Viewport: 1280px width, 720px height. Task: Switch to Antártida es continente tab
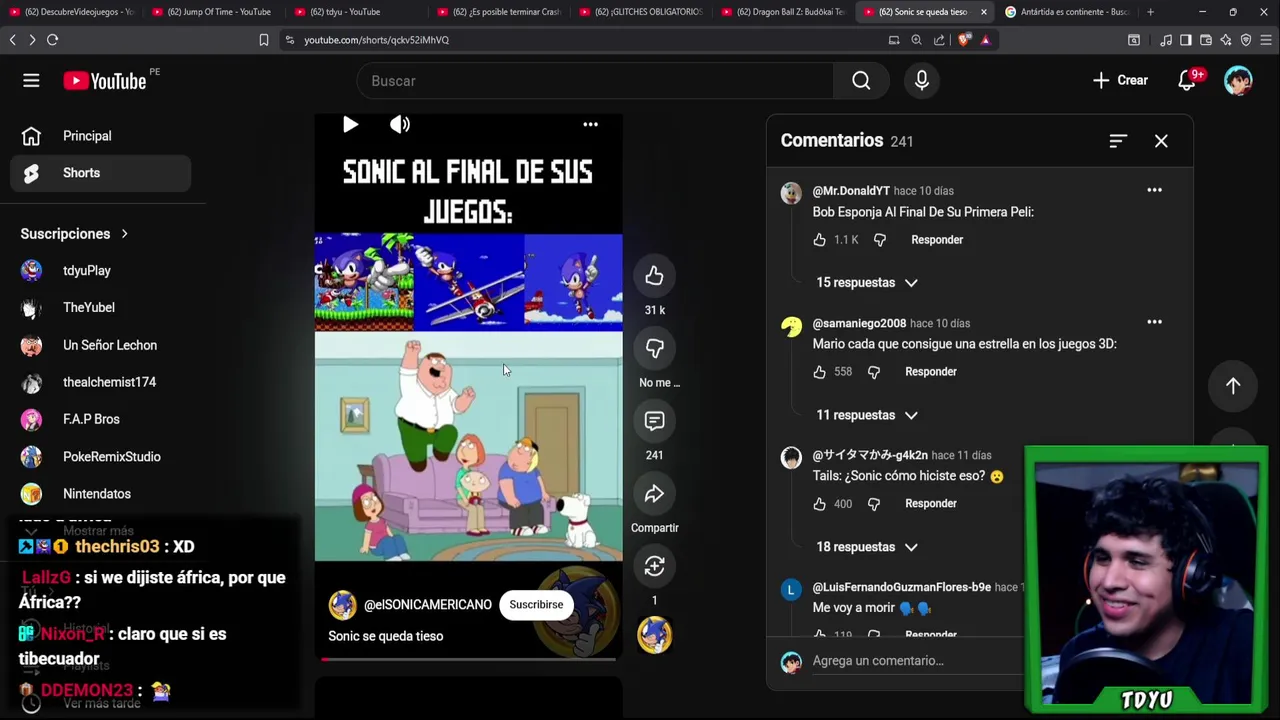1066,12
